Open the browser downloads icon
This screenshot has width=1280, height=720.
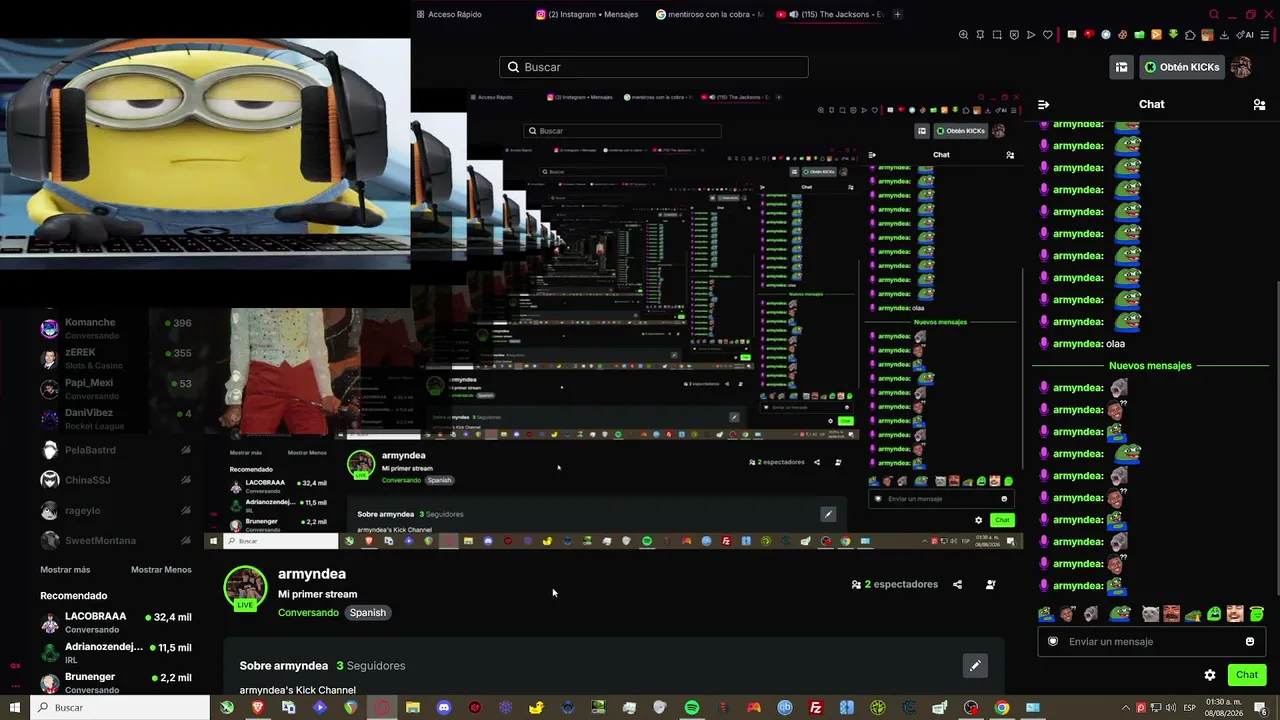pos(1225,35)
